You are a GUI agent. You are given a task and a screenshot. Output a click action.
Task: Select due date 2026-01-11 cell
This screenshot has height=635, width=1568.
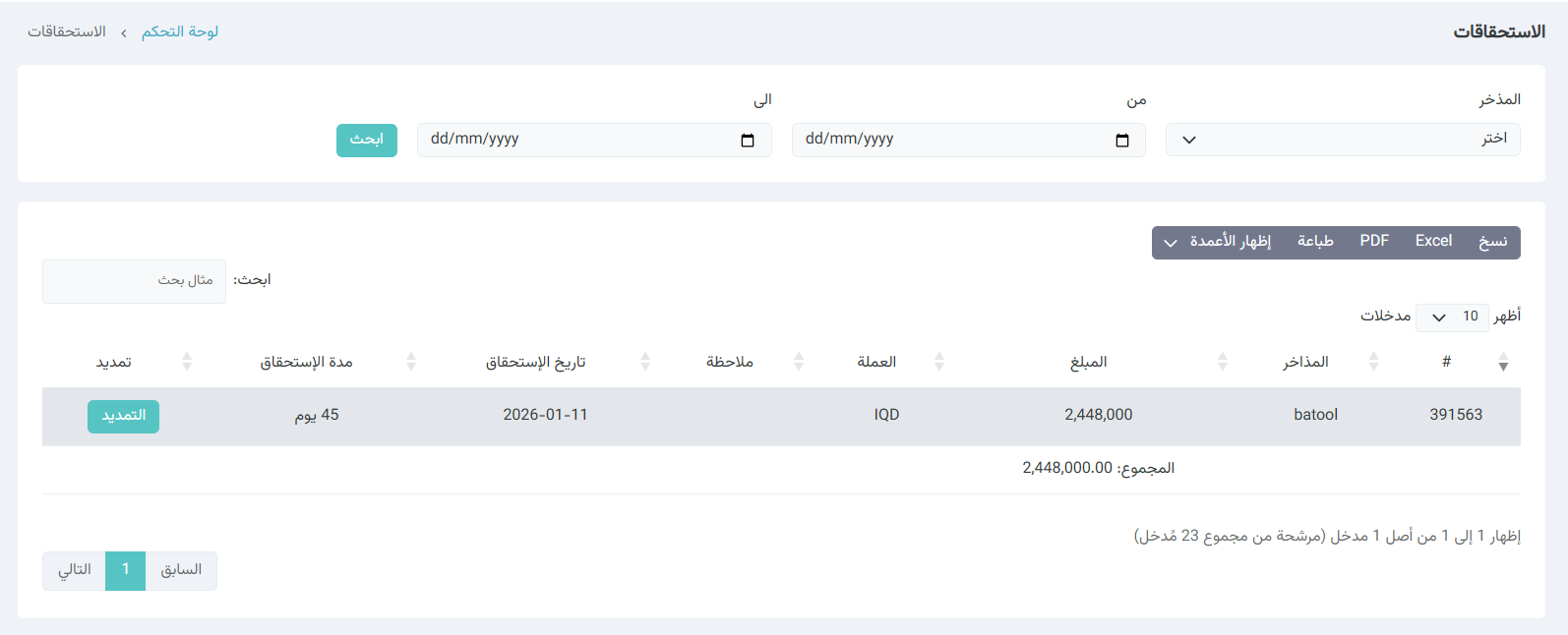[545, 416]
